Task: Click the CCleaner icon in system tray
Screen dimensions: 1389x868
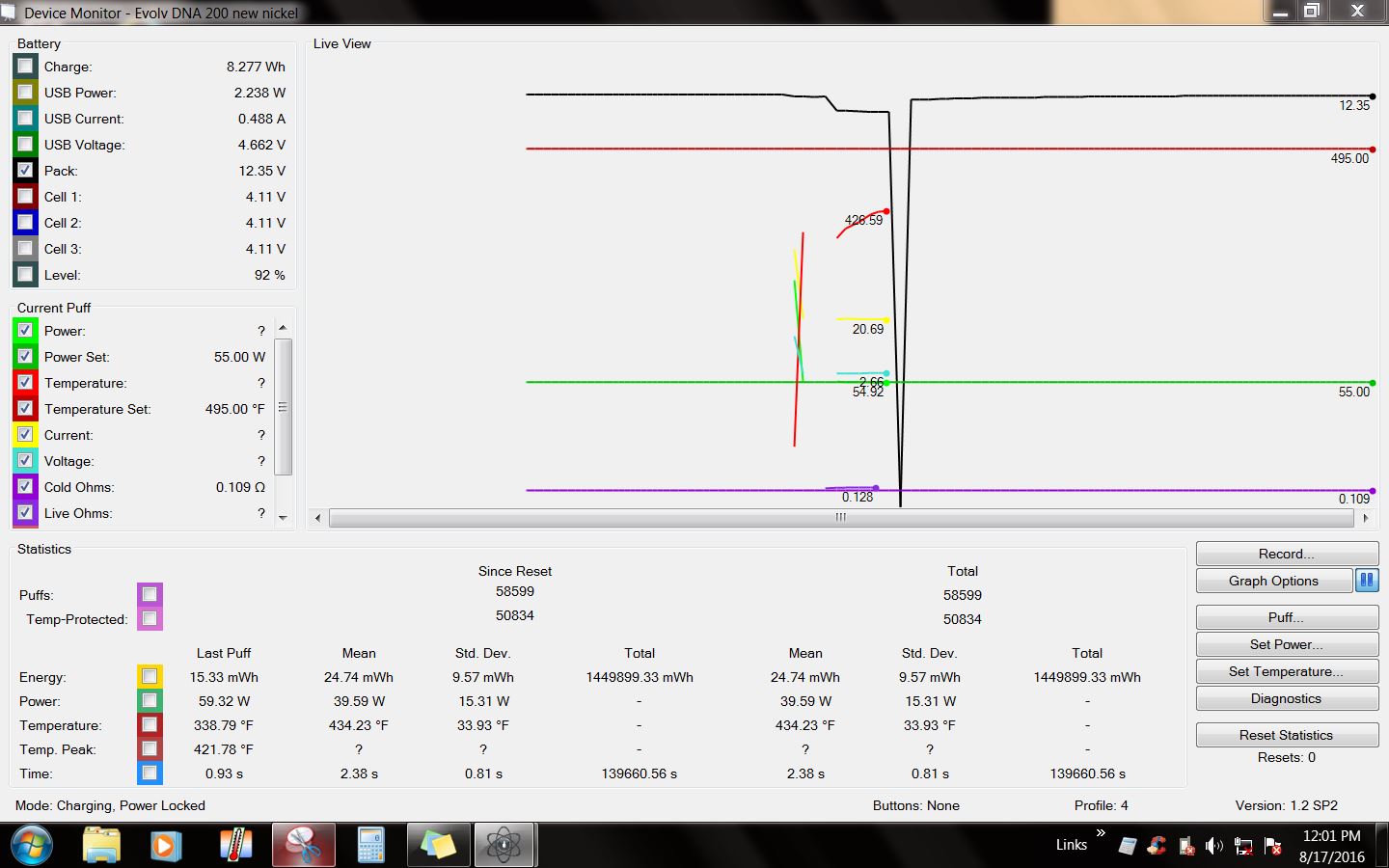Action: pyautogui.click(x=1157, y=846)
